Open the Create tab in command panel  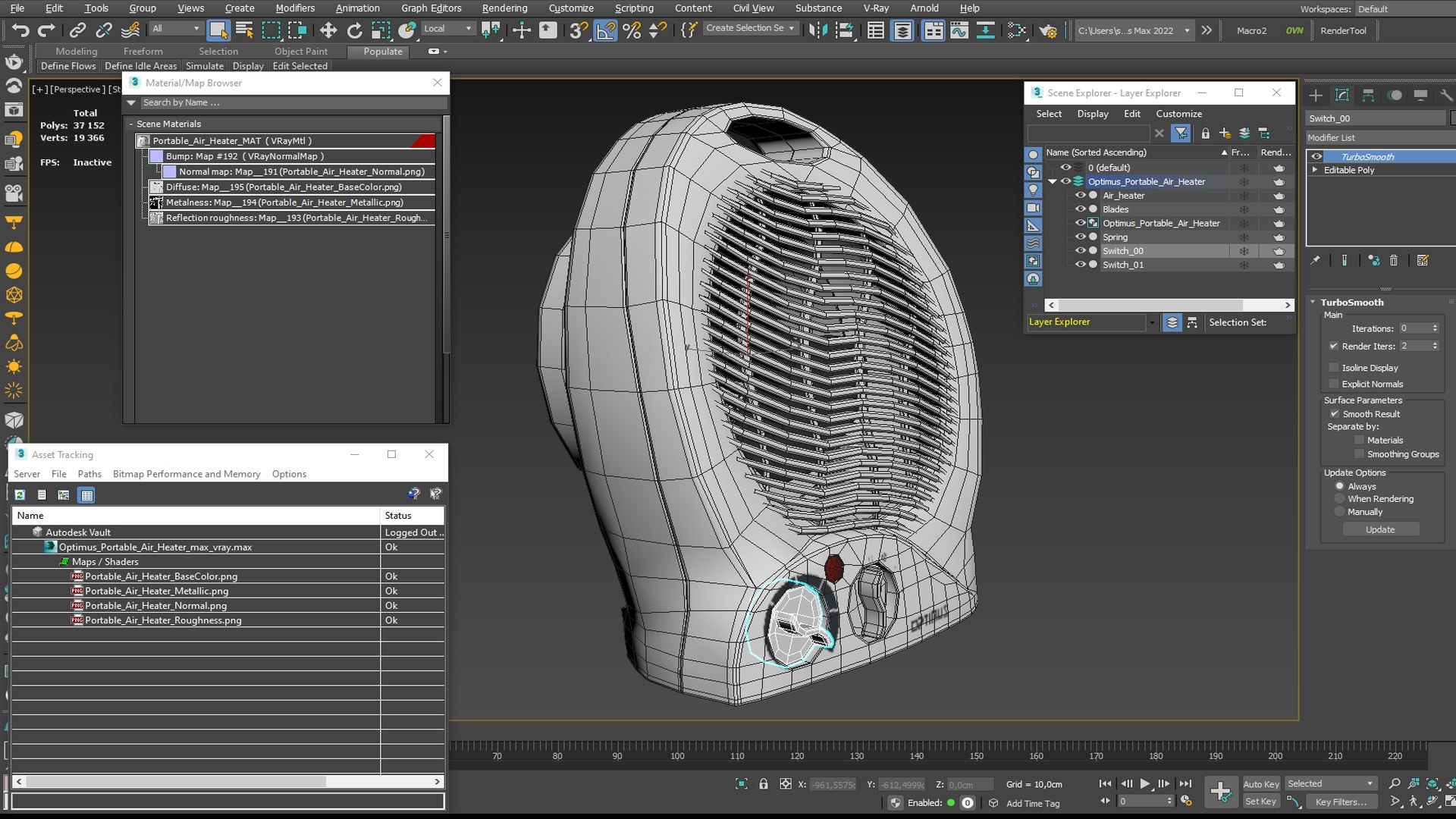[x=1316, y=95]
